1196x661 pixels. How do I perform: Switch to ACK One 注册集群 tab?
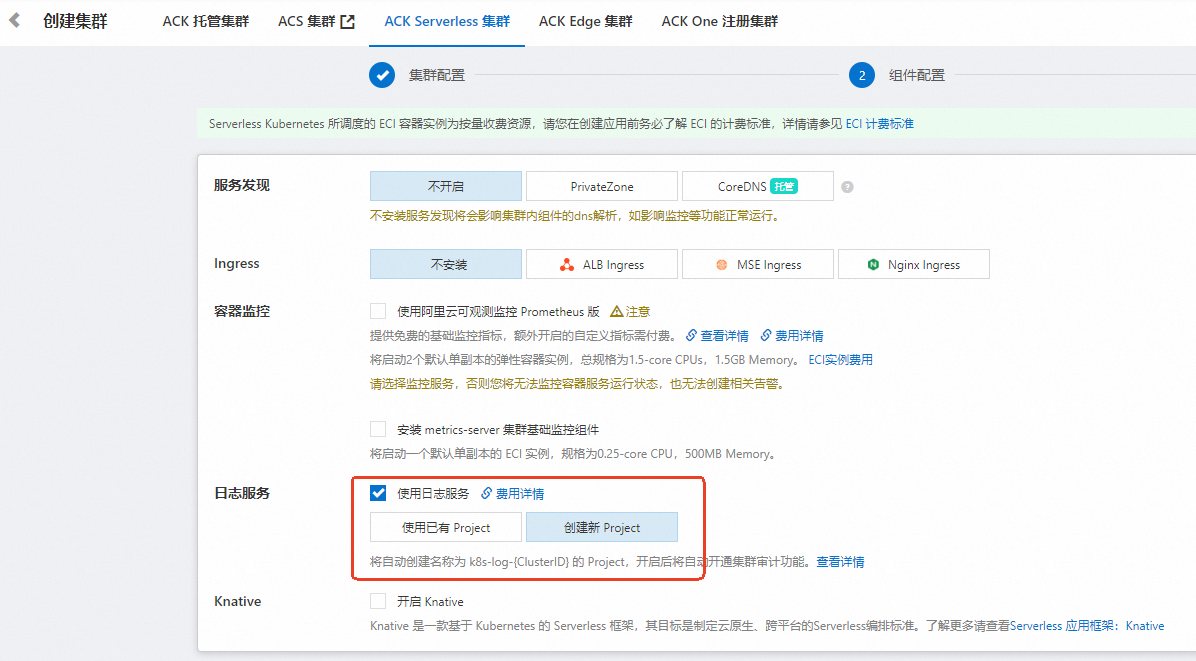tap(719, 21)
